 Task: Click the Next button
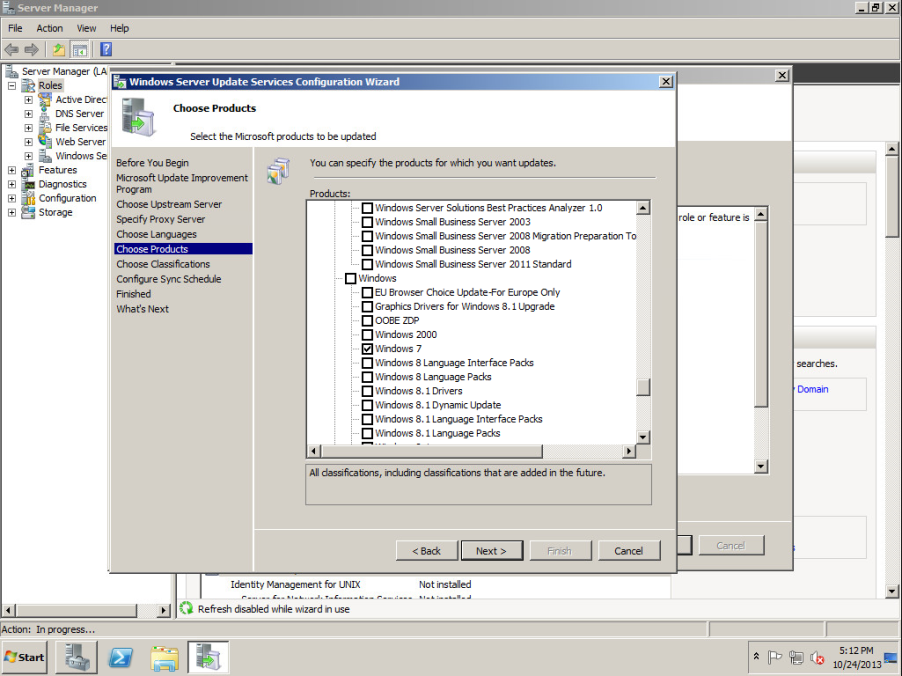coord(491,551)
